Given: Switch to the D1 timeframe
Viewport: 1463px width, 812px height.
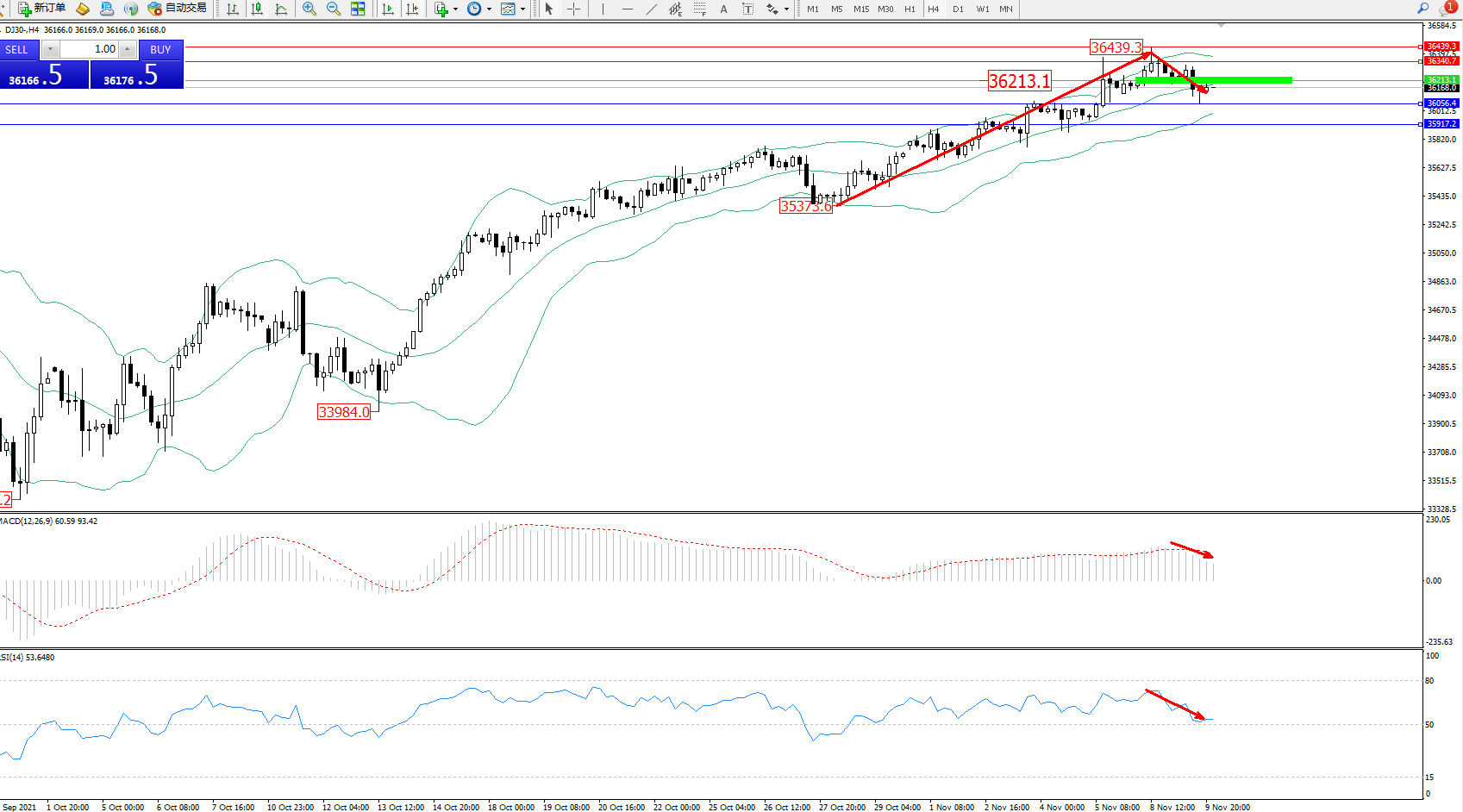Looking at the screenshot, I should coord(958,9).
